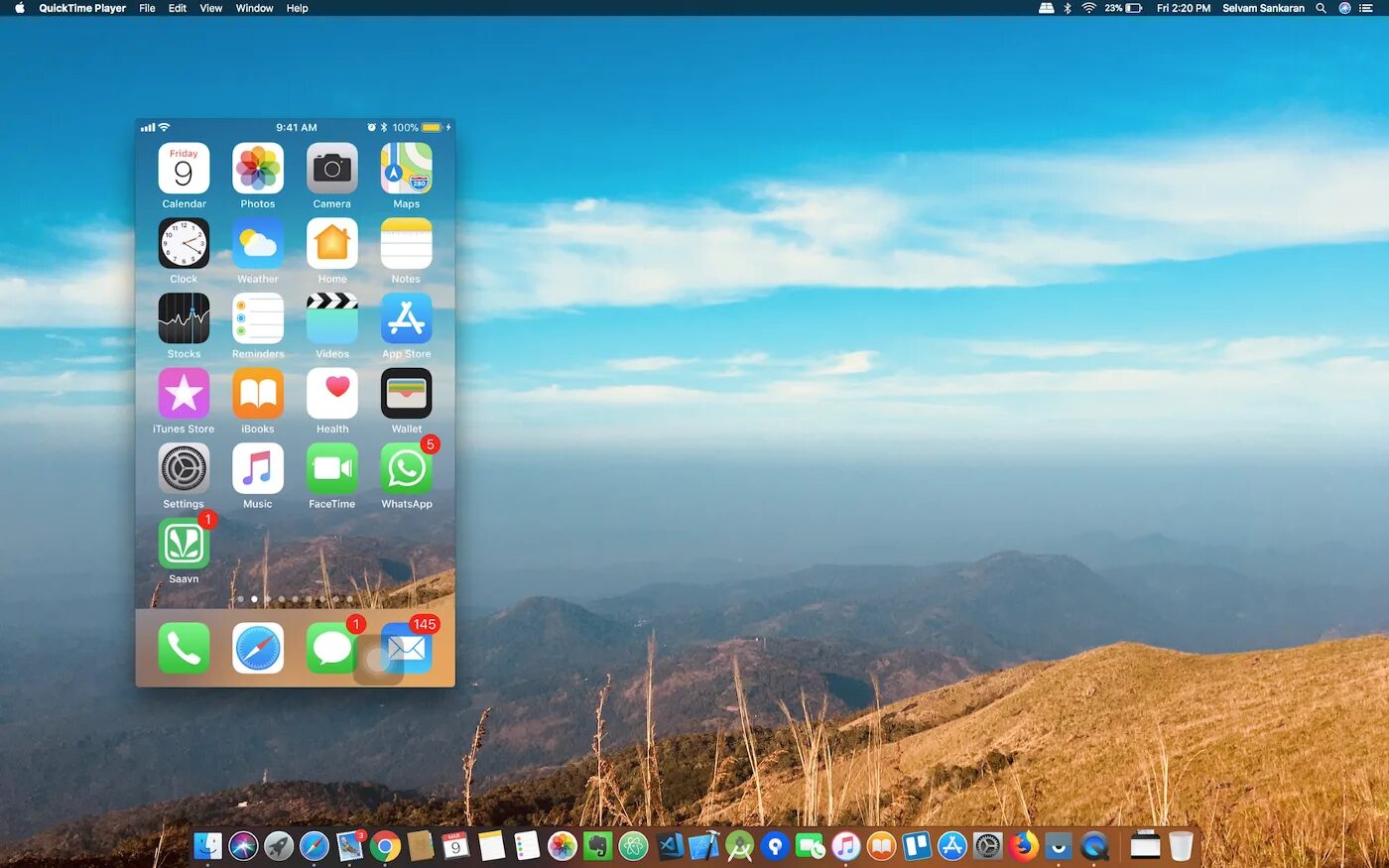1389x868 pixels.
Task: Open Safari in the Mac Dock
Action: point(315,845)
